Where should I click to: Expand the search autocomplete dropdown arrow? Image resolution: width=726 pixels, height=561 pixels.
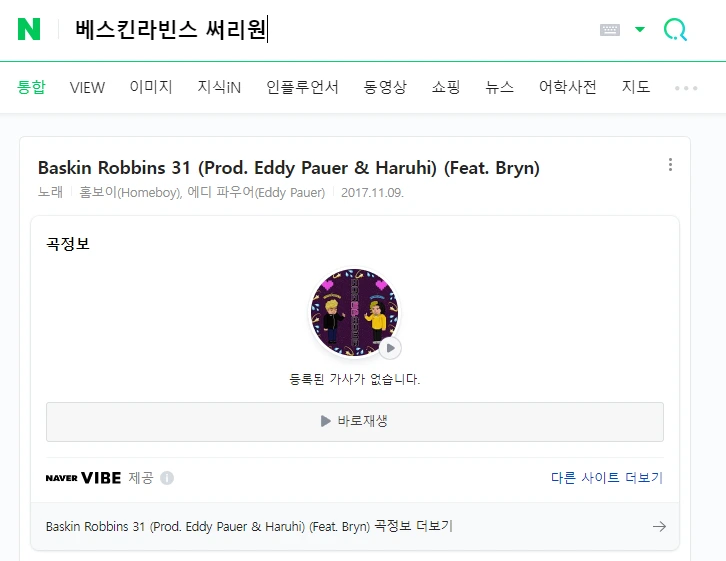tap(640, 30)
